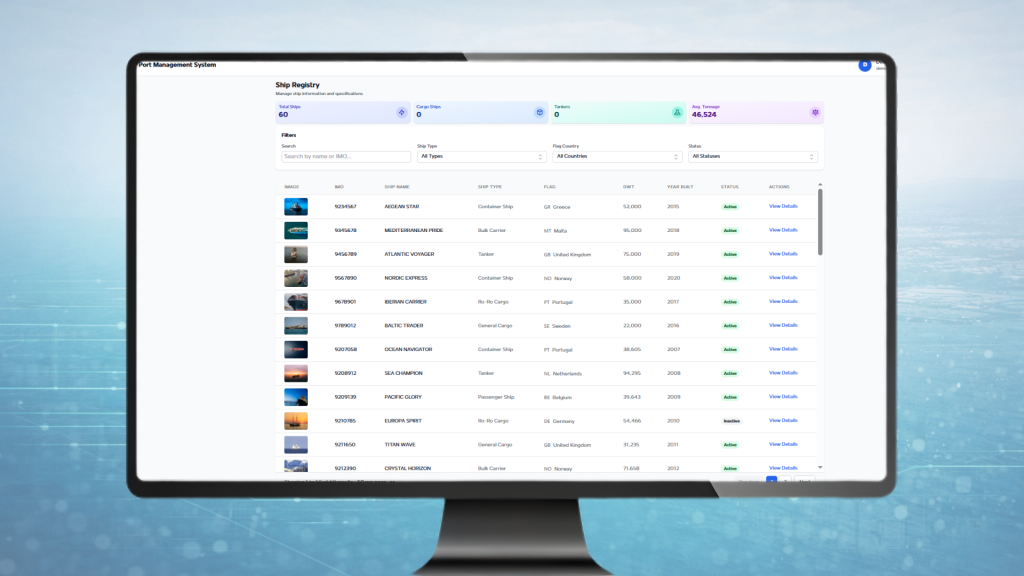Click the SHIP TYPE column header

pyautogui.click(x=490, y=187)
